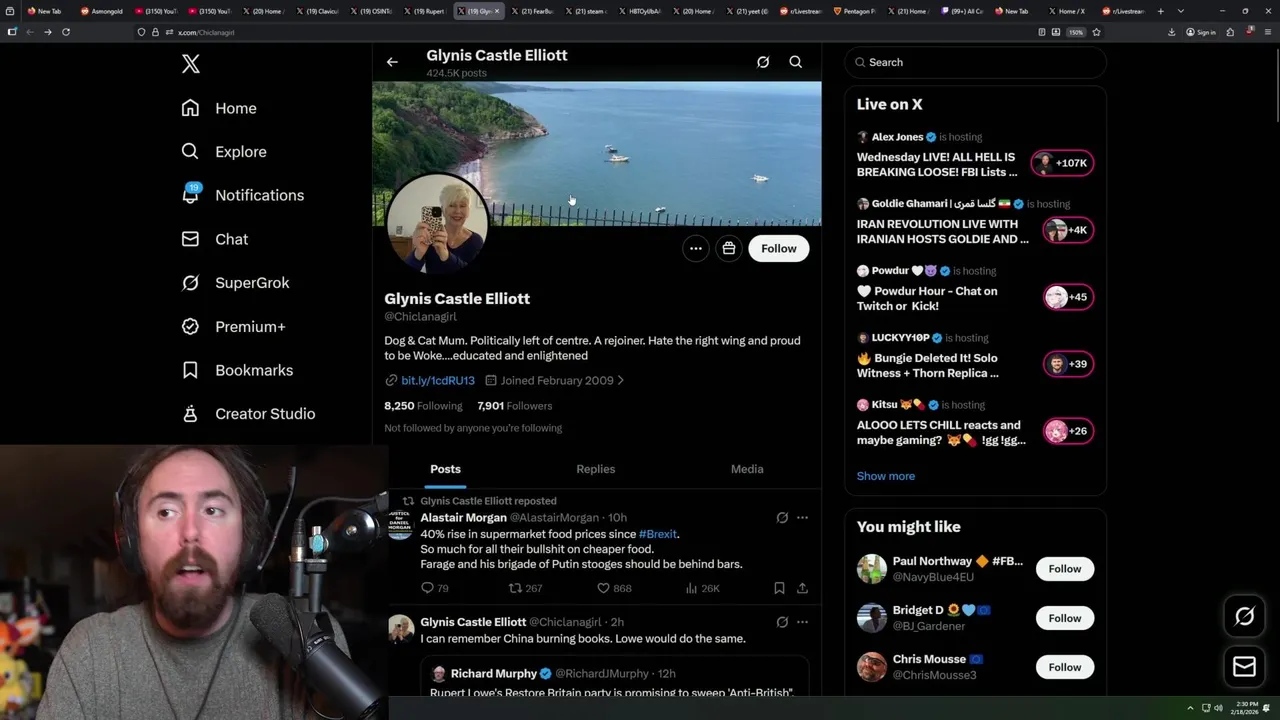View 8,250 Following list
Screen dimensions: 1280x720
423,406
